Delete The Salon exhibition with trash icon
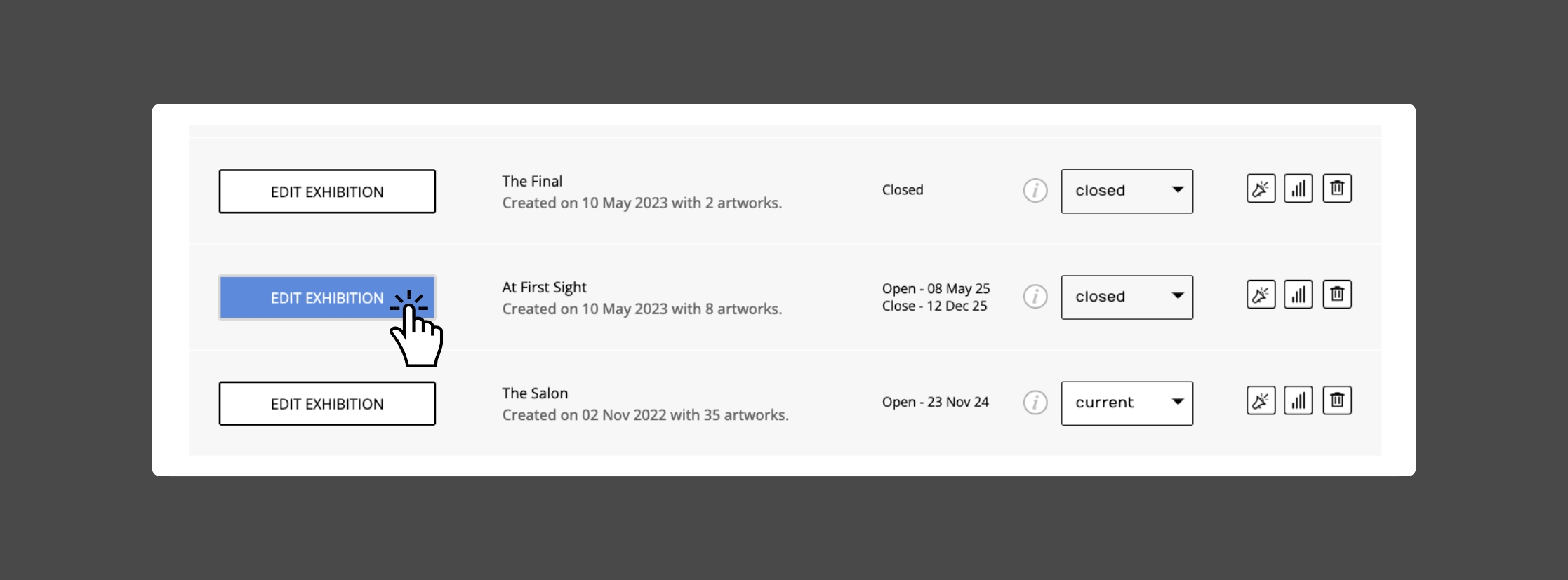 [x=1337, y=400]
